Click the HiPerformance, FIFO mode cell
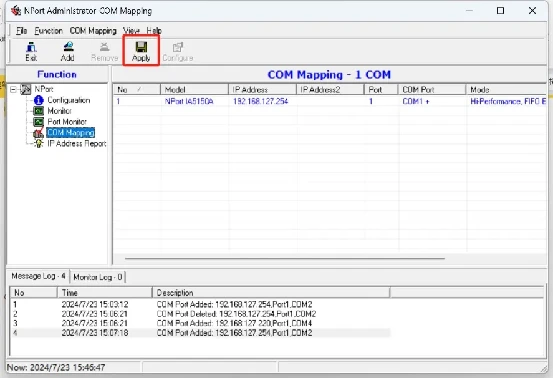Image resolution: width=554 pixels, height=380 pixels. 508,102
